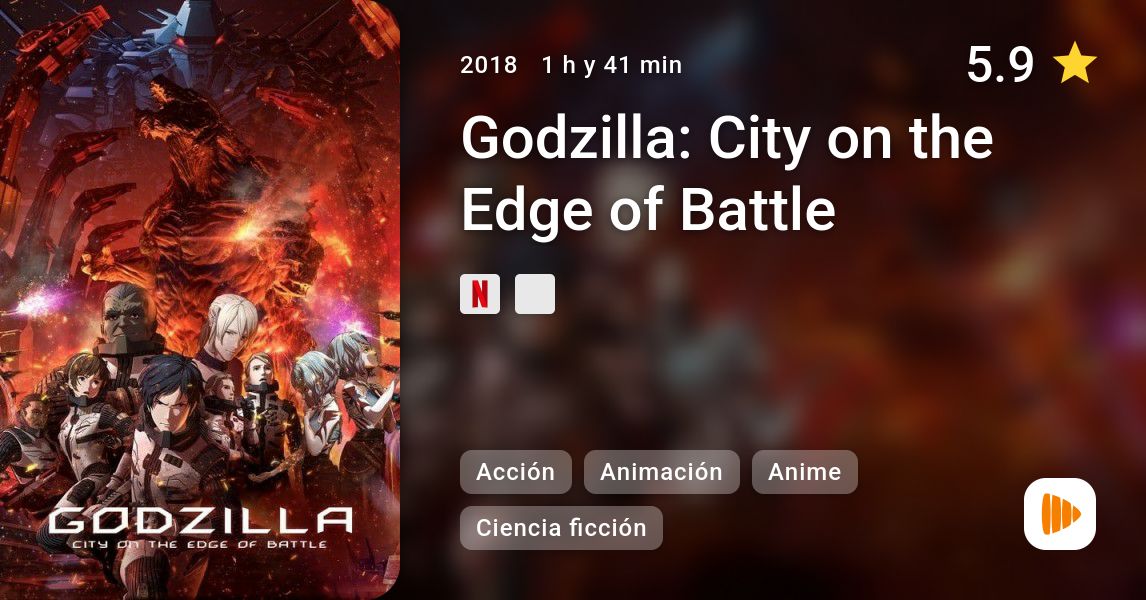Select the Animación genre tag
1146x600 pixels.
(661, 472)
